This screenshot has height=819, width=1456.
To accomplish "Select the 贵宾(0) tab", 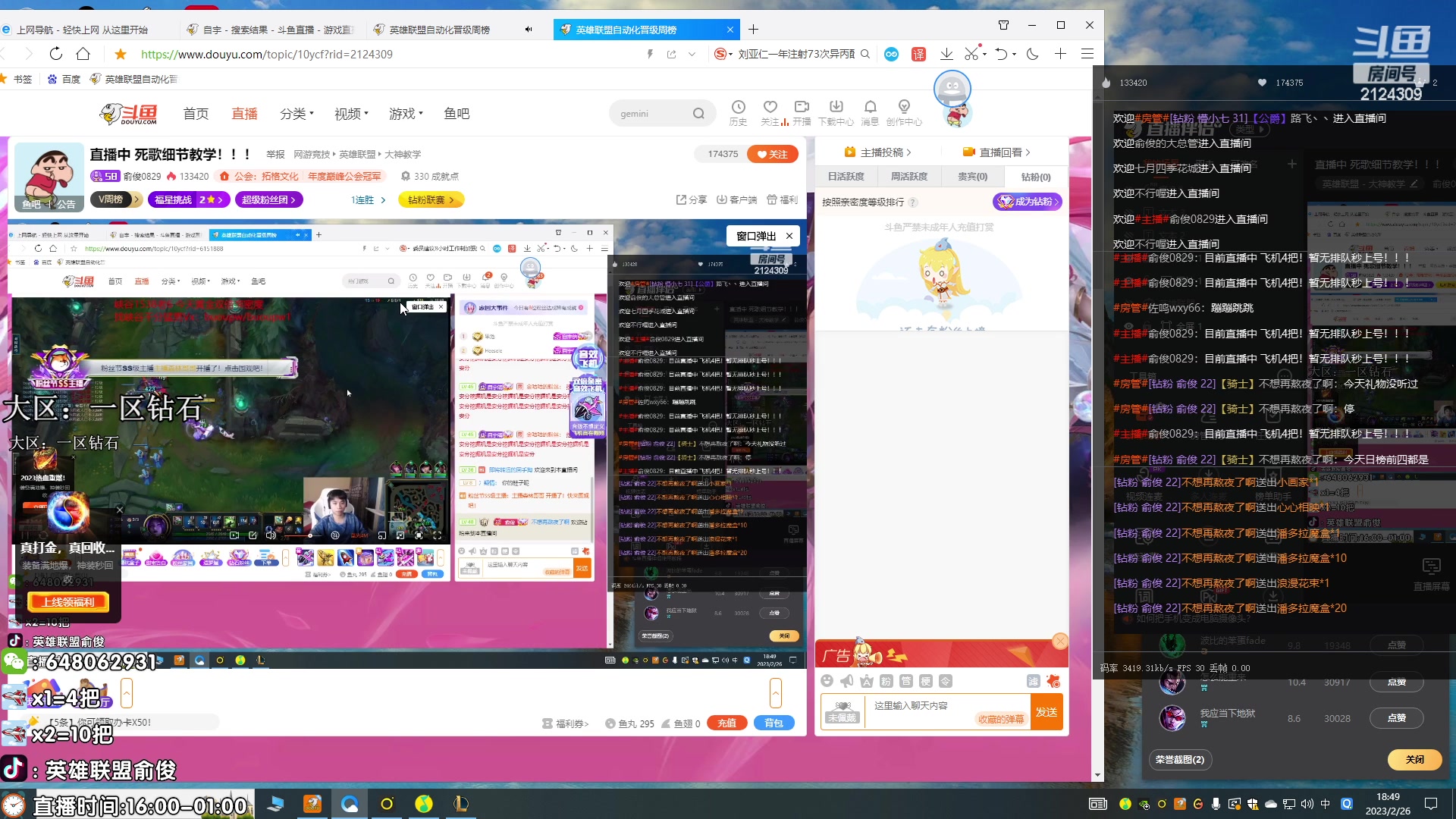I will [x=972, y=177].
